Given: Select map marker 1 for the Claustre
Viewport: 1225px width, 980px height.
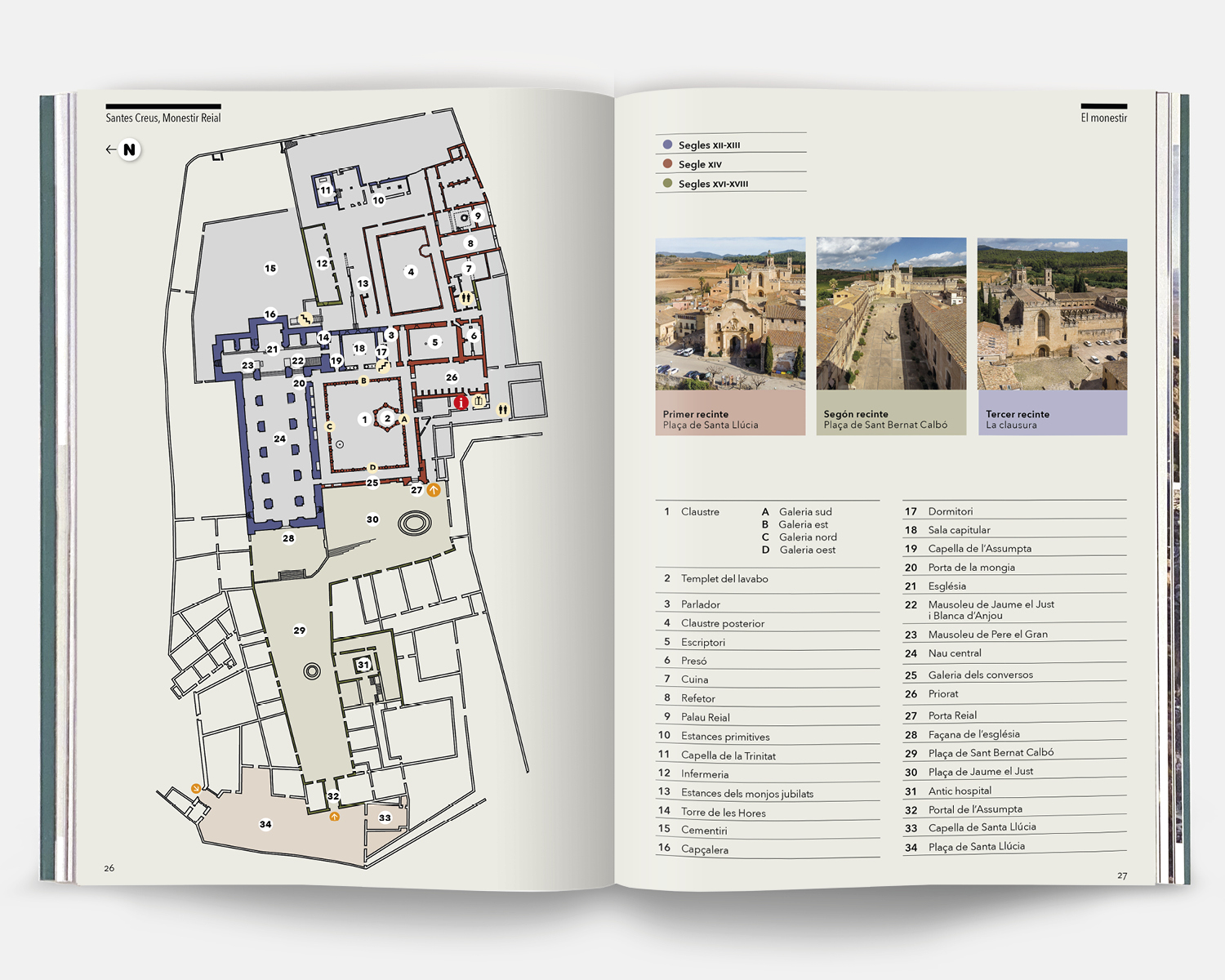Looking at the screenshot, I should click(364, 419).
